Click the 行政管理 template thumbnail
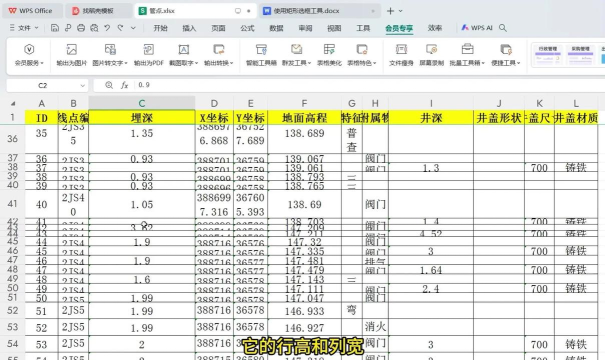 (548, 55)
